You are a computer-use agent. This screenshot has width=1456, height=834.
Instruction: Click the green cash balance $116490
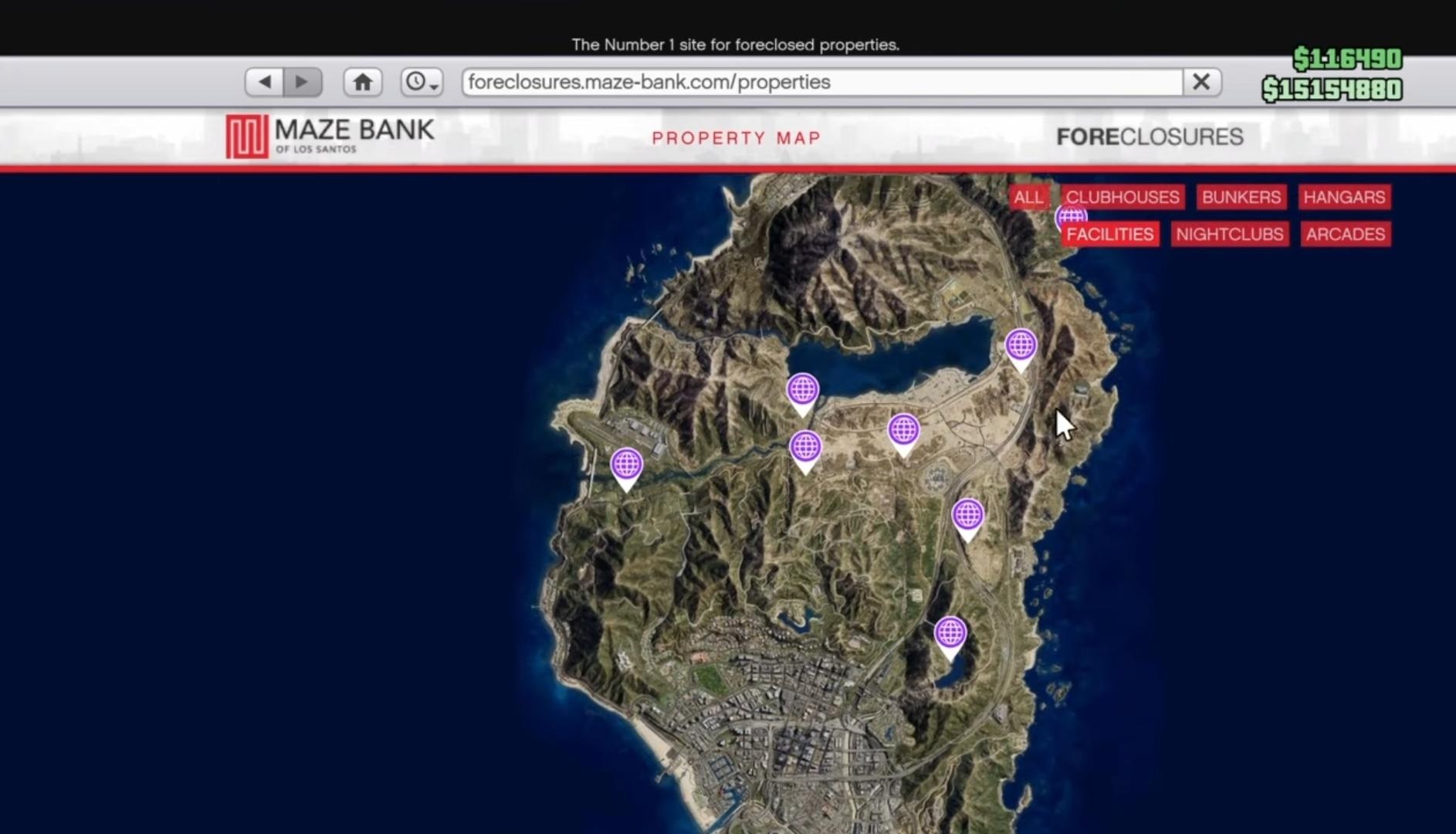(1347, 59)
